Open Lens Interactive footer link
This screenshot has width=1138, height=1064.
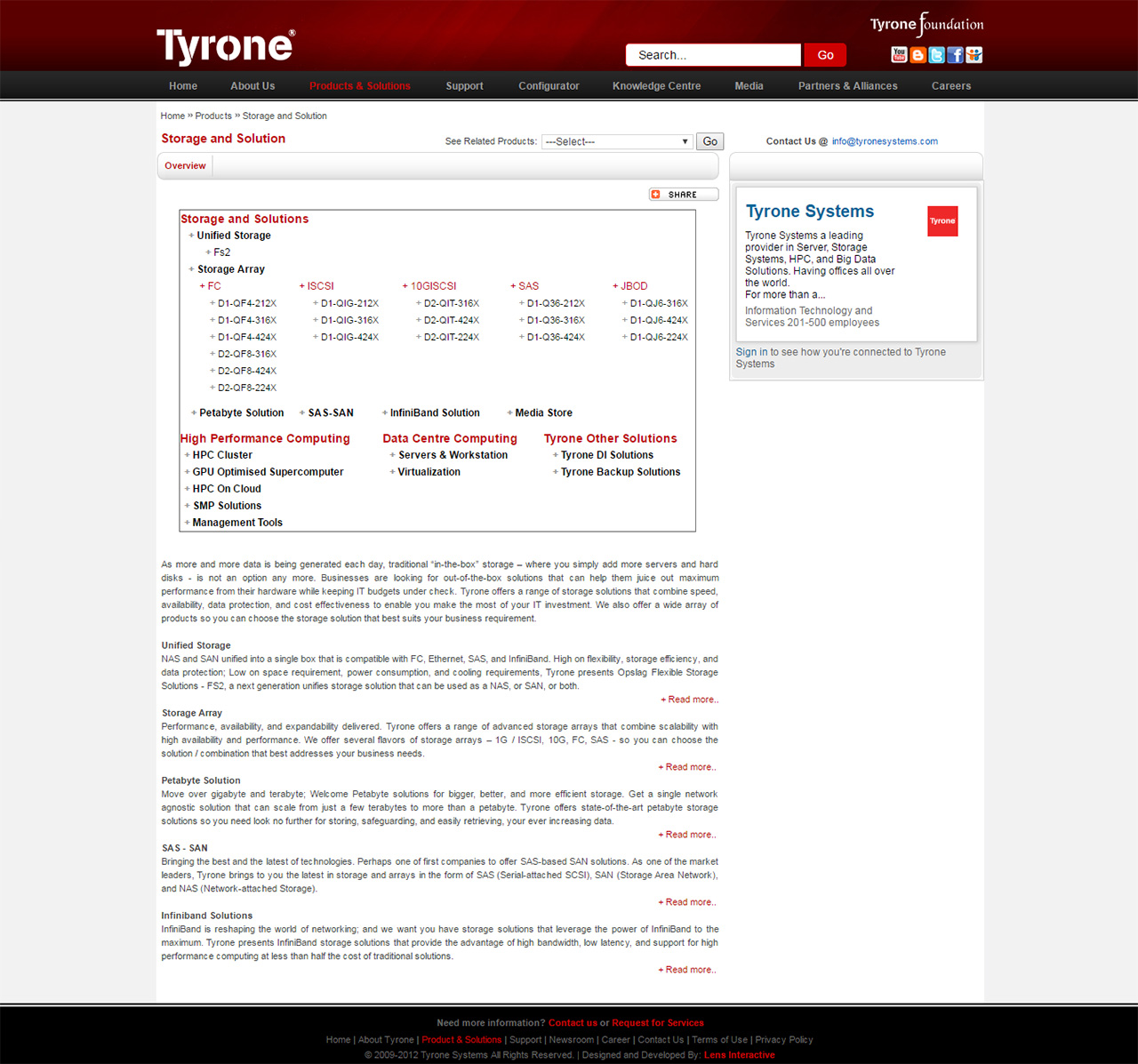pyautogui.click(x=739, y=1055)
